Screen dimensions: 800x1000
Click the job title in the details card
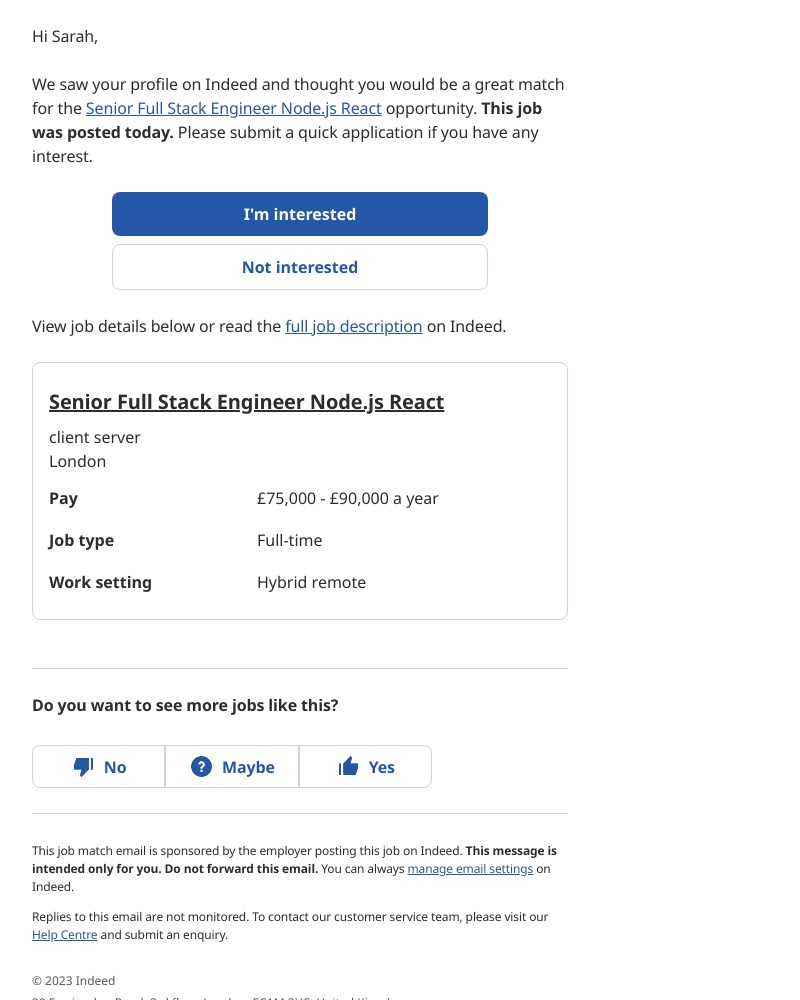[246, 401]
